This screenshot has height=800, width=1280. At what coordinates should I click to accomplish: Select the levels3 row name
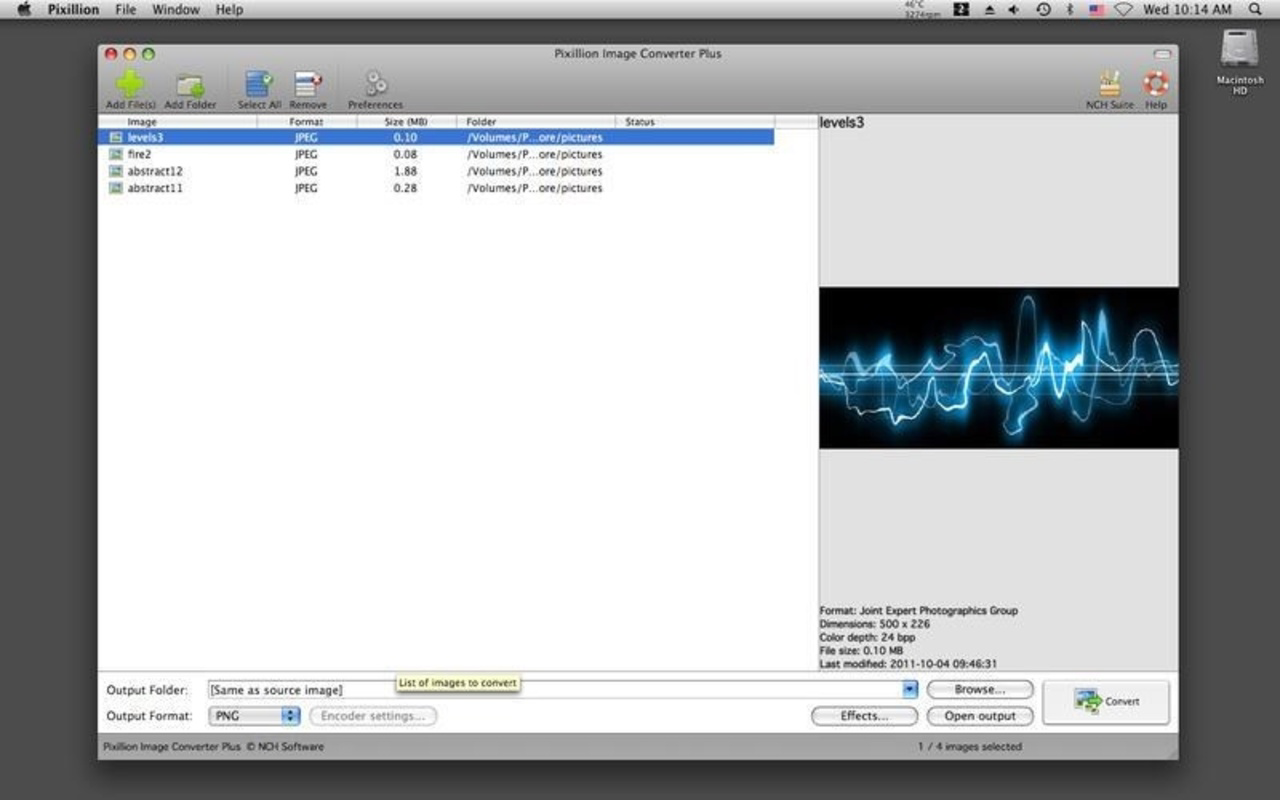click(145, 137)
